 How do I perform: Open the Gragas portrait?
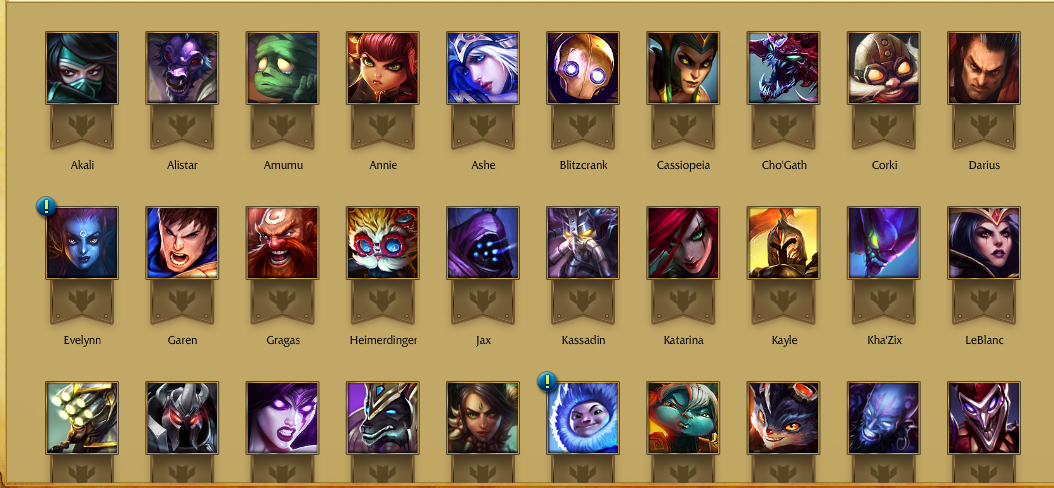(x=282, y=243)
